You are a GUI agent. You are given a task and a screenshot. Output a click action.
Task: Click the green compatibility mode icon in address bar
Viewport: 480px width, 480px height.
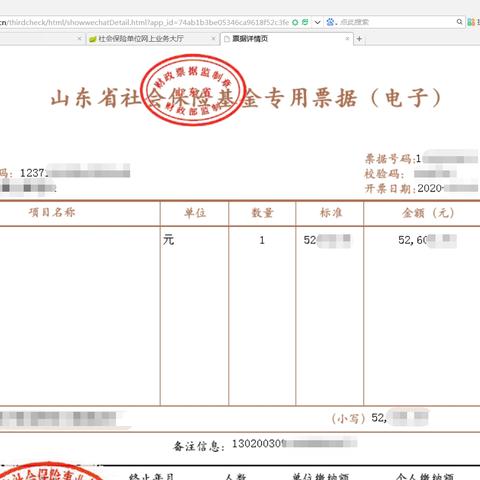point(305,22)
